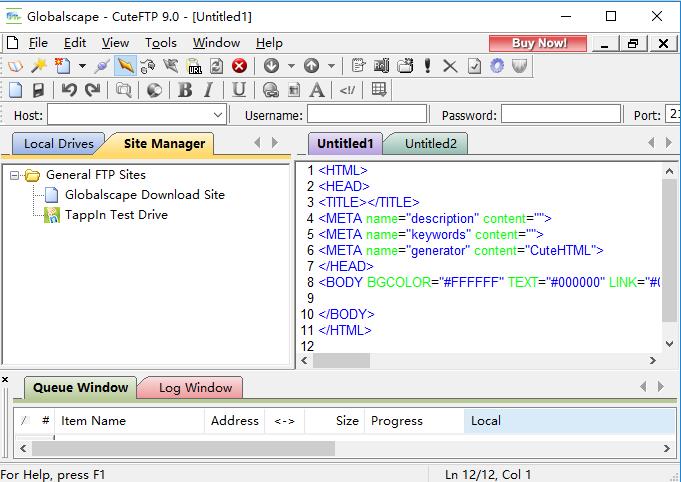Click the Delete X toolbar icon
Screen dimensions: 681x482
click(x=450, y=66)
